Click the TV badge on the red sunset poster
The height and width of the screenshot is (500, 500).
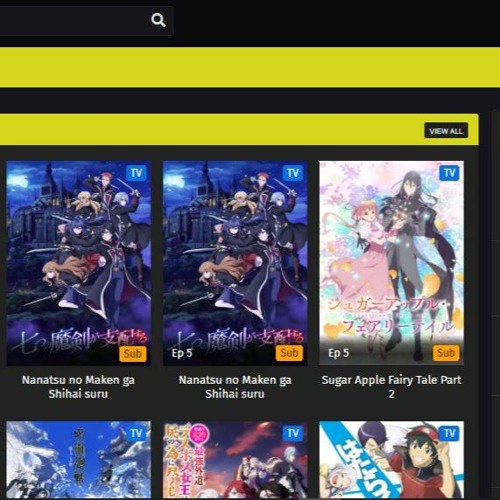(293, 433)
